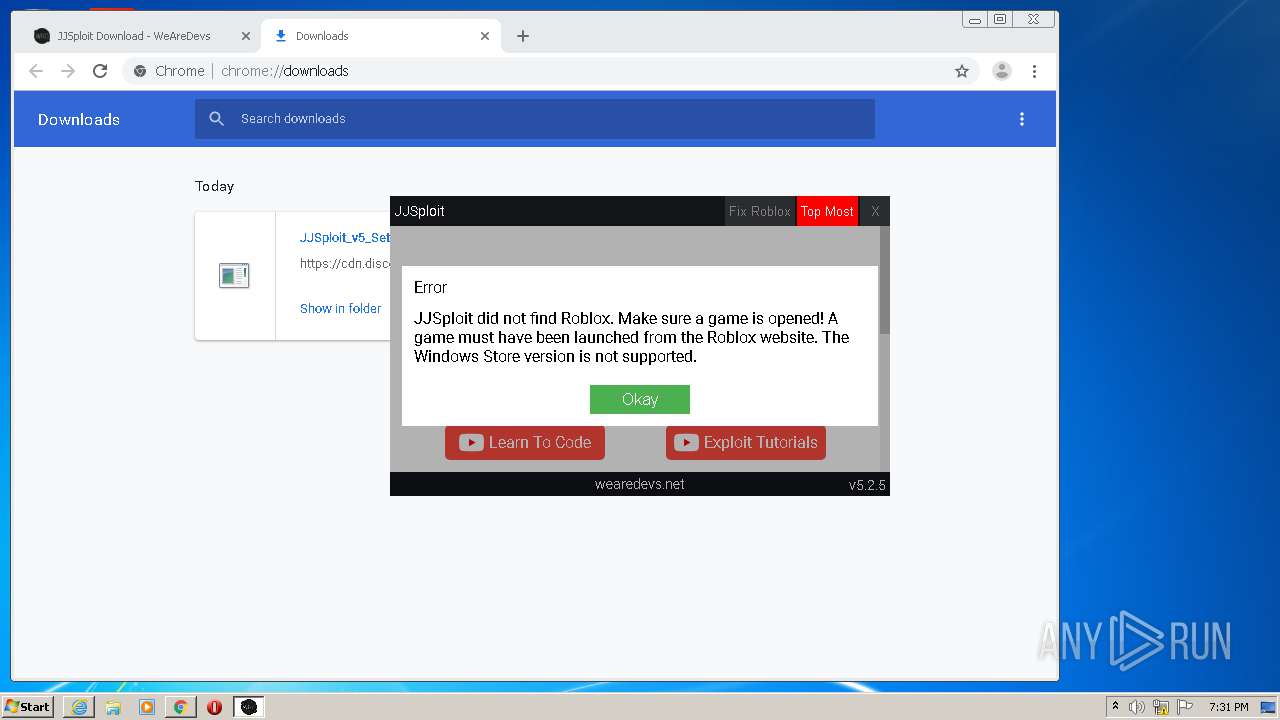
Task: Open the JJSploit_v5_Setup download link
Action: point(345,238)
